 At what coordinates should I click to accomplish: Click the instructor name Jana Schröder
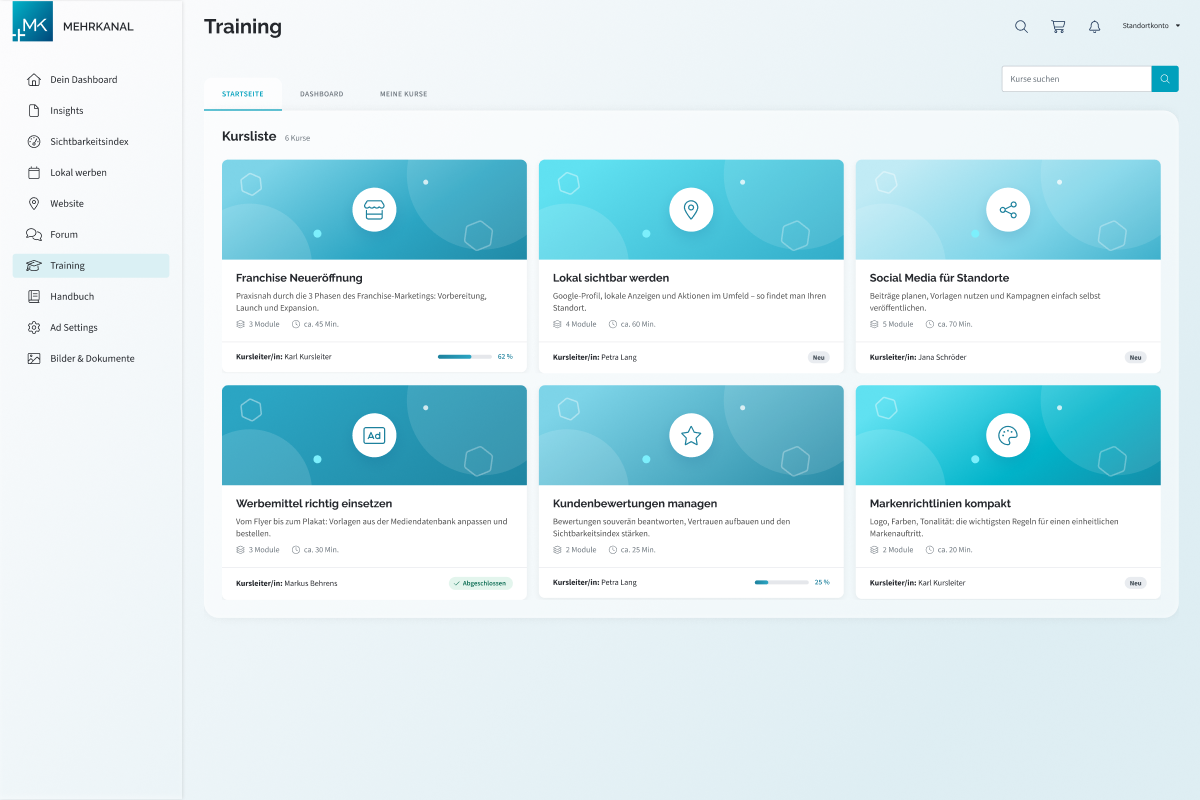point(942,357)
